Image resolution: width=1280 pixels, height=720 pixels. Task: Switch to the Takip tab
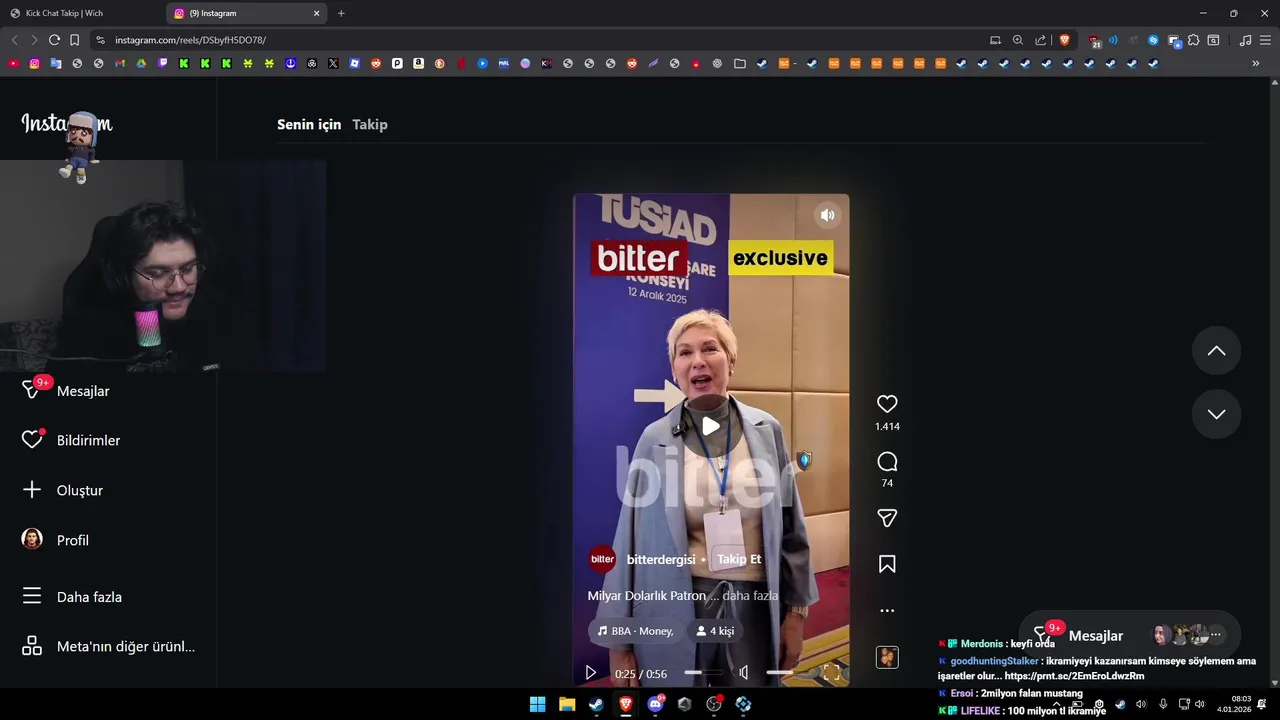(370, 124)
